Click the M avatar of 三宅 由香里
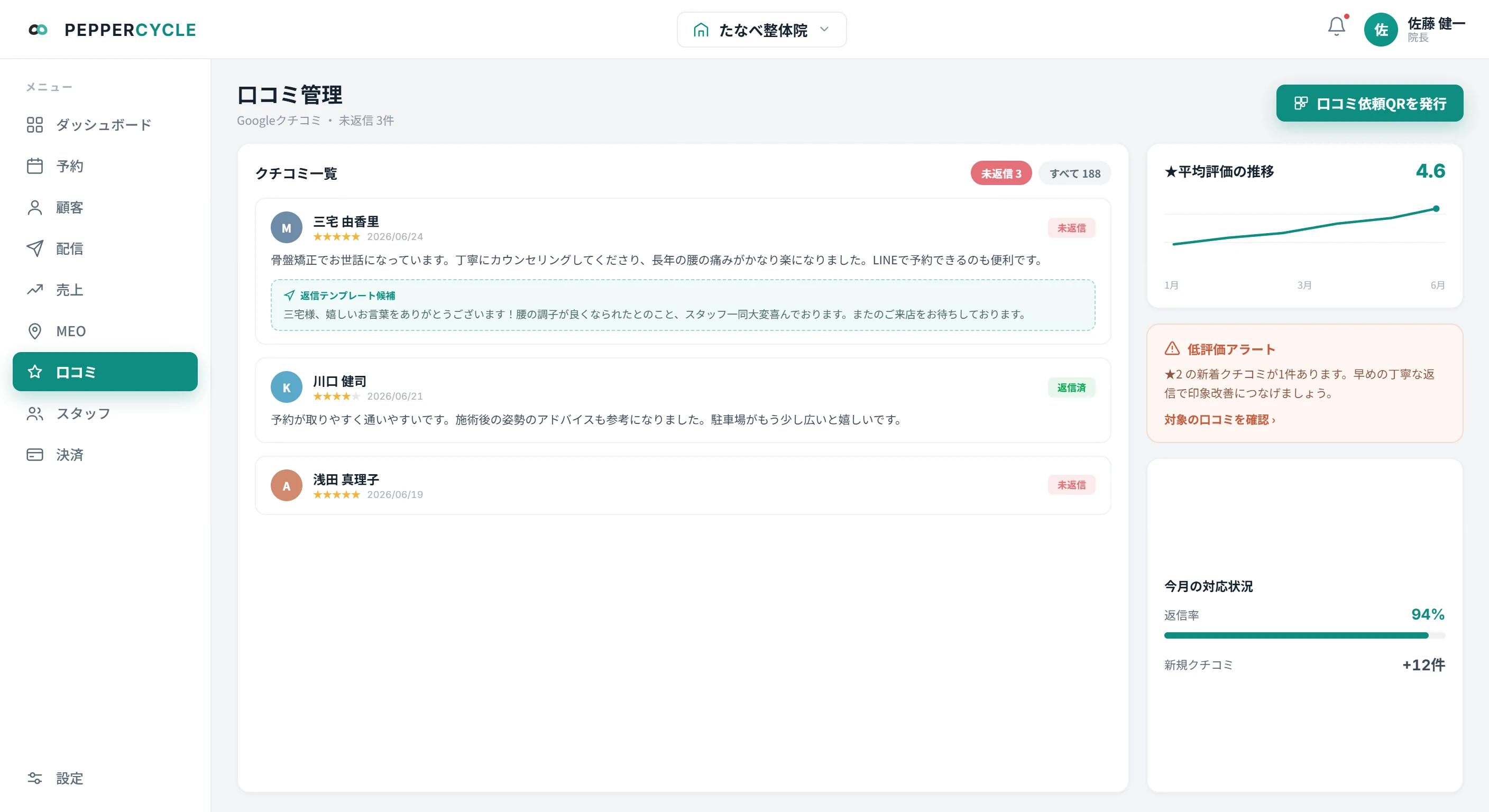1489x812 pixels. tap(286, 228)
